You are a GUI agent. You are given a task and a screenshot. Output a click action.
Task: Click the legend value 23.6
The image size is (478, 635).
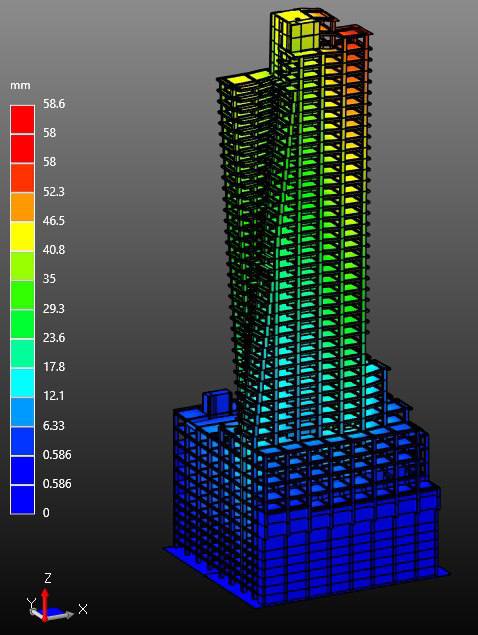(54, 337)
